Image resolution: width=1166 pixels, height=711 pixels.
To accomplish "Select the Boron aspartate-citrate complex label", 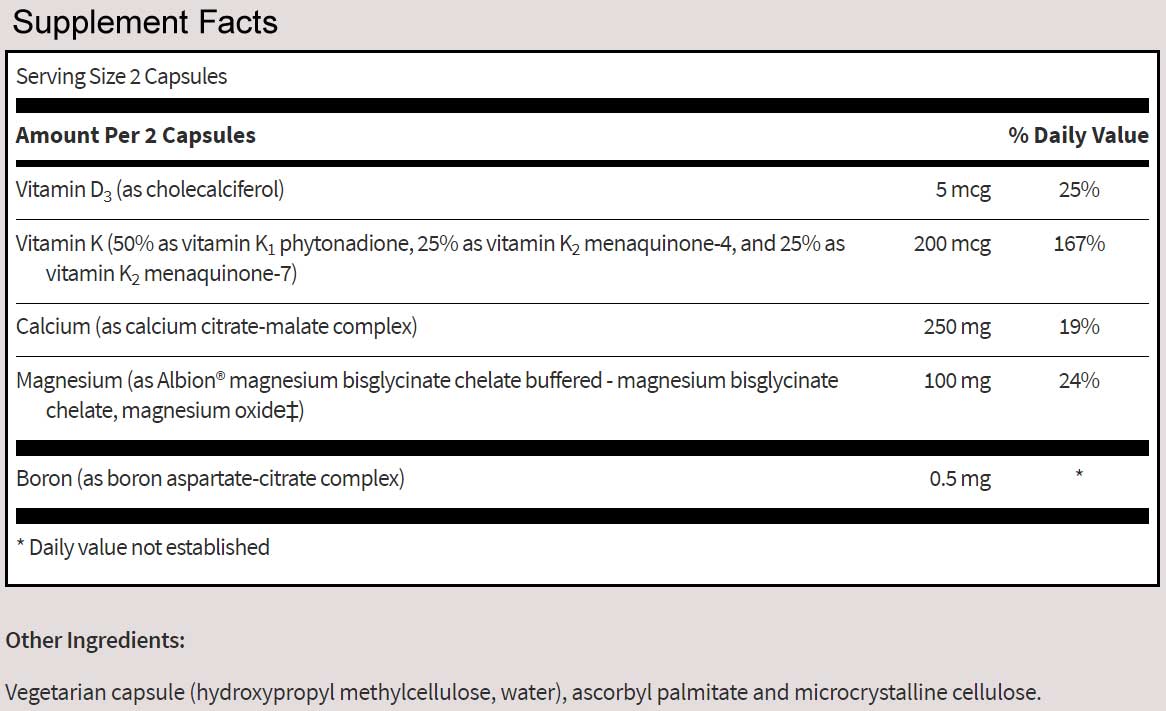I will (210, 479).
